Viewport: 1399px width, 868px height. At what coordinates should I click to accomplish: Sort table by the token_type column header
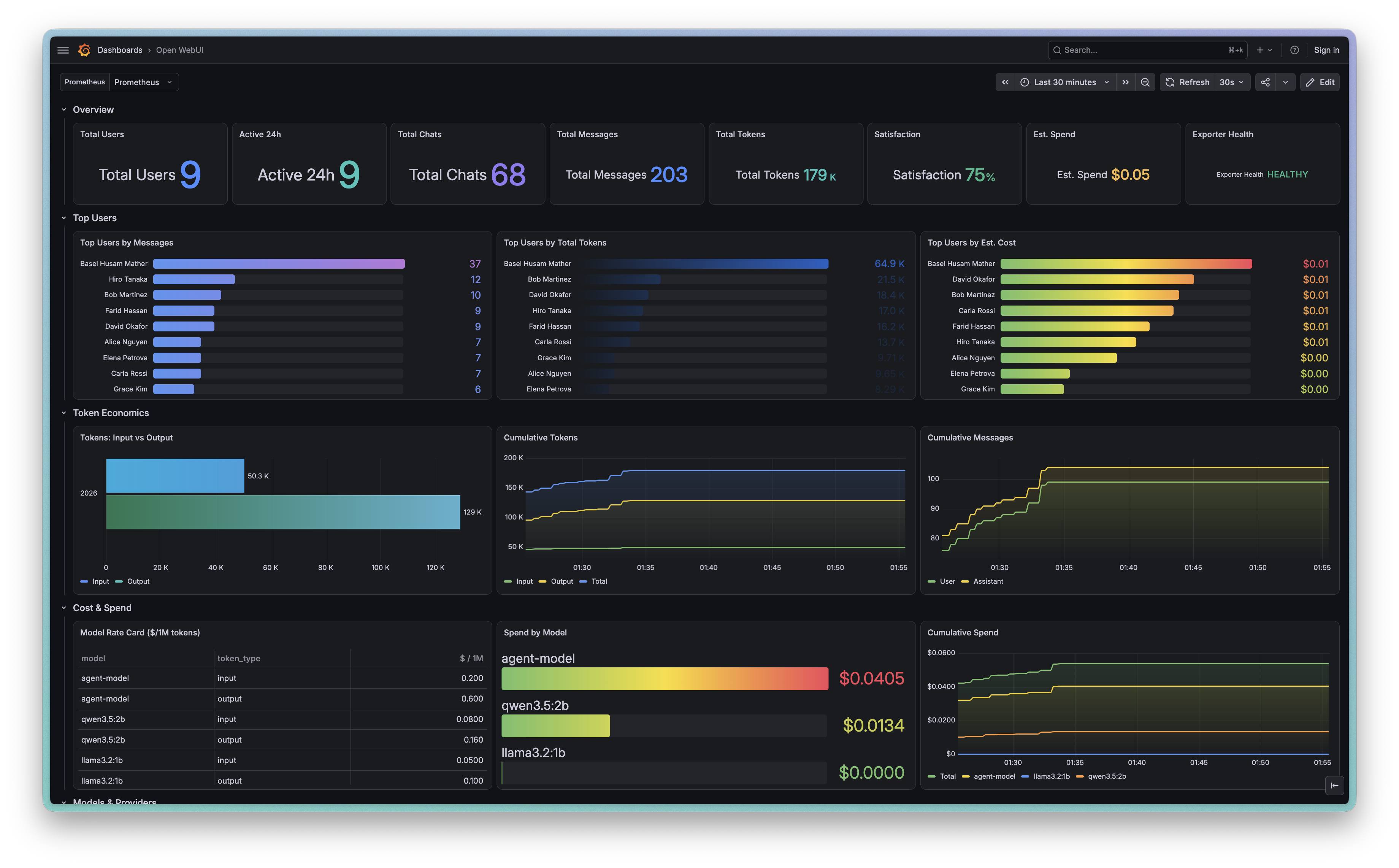(238, 659)
